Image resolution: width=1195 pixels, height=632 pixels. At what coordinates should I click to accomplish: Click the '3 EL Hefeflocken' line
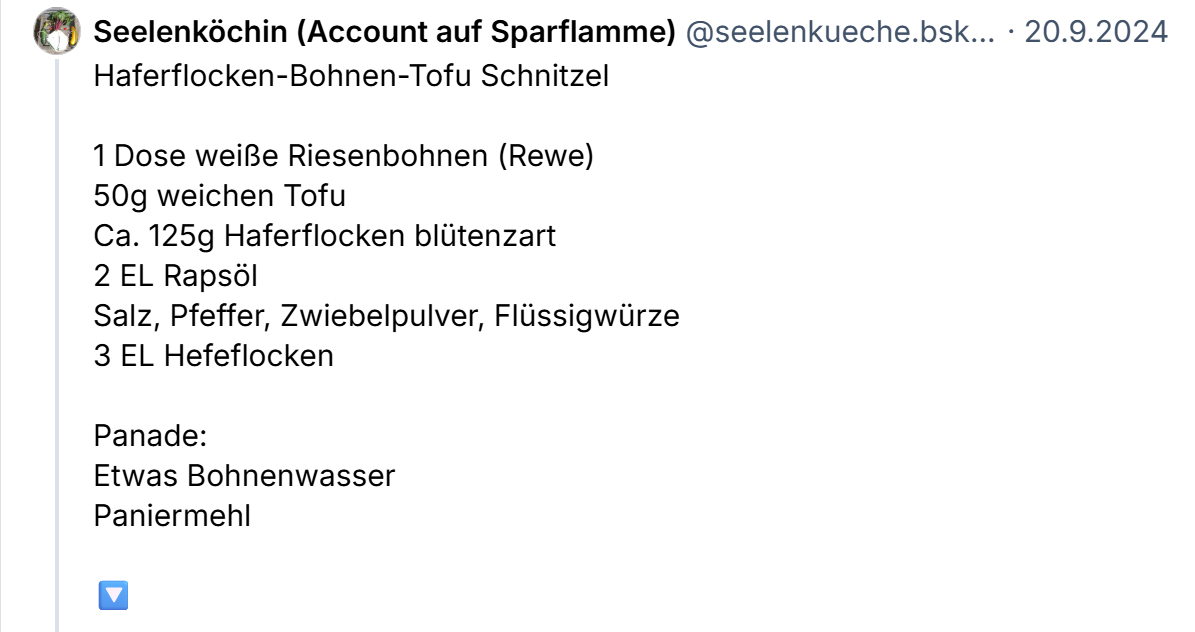214,356
